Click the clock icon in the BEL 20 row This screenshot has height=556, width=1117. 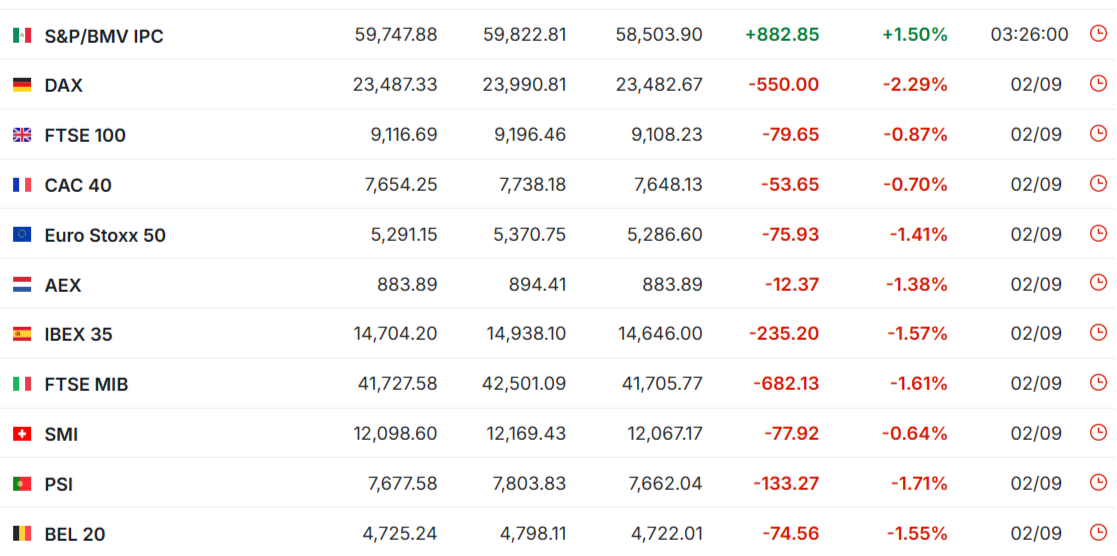pyautogui.click(x=1098, y=532)
